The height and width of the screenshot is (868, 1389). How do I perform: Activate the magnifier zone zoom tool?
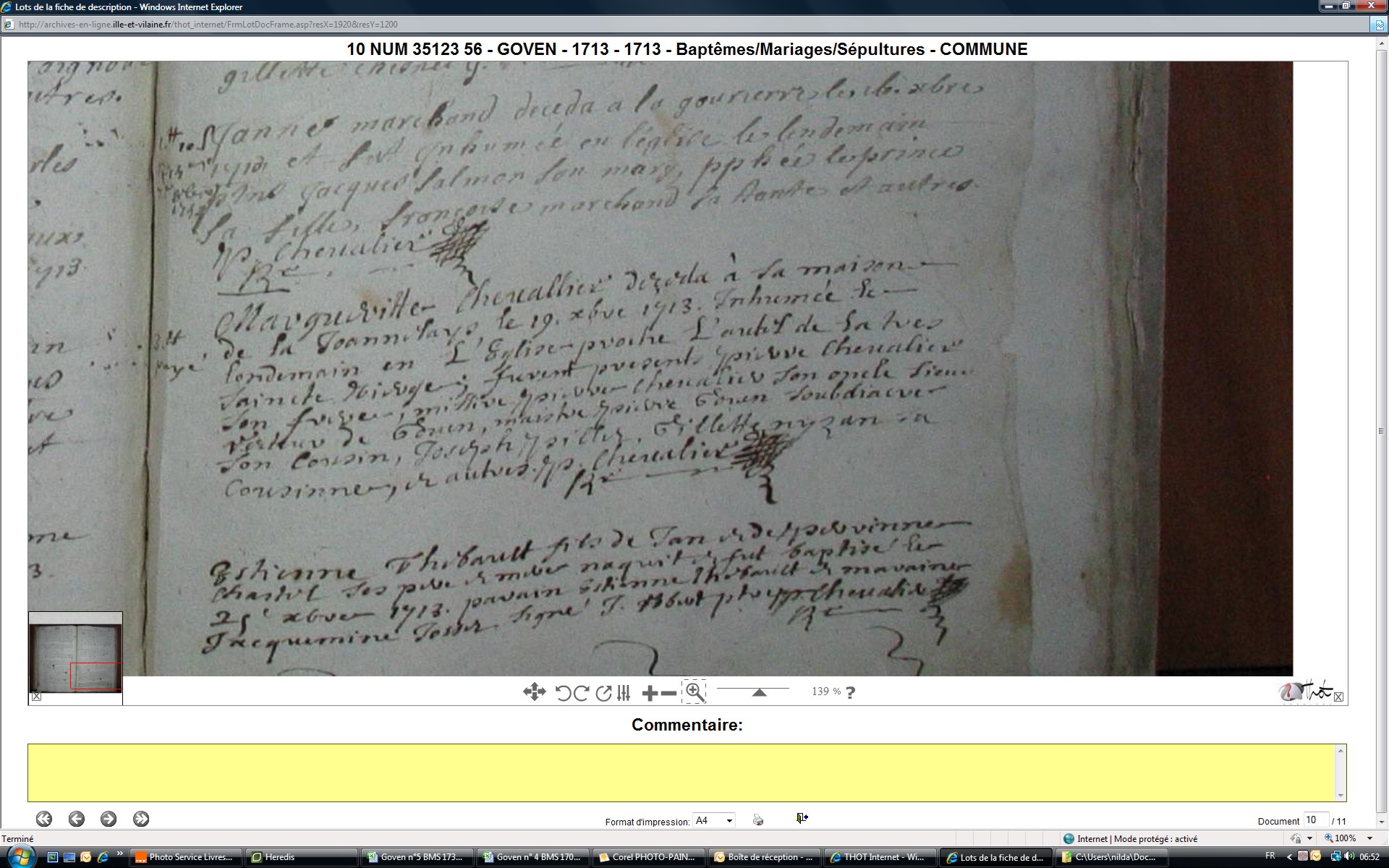pyautogui.click(x=694, y=692)
